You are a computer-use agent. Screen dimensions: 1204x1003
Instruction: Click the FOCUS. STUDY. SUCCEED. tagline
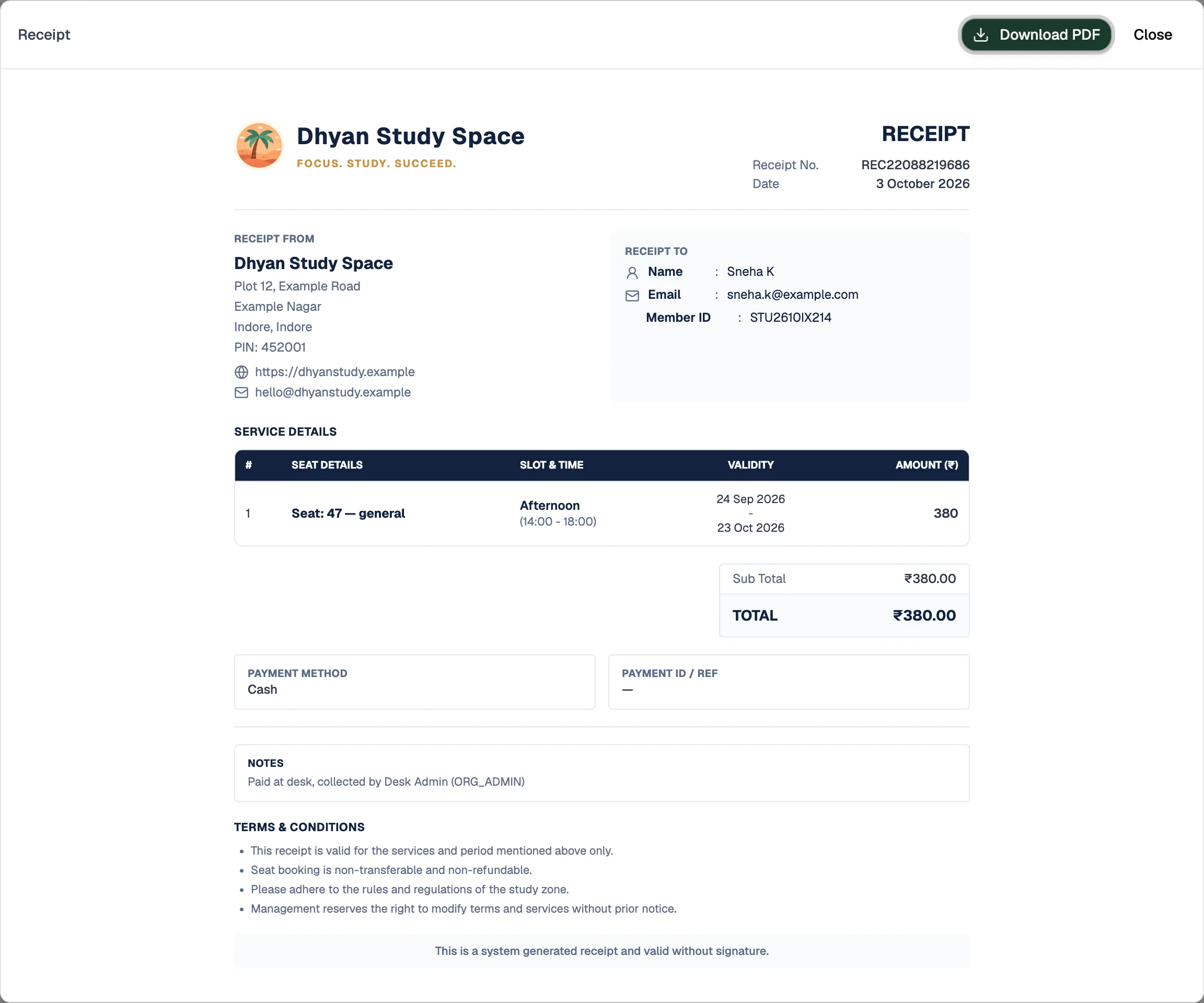tap(376, 164)
